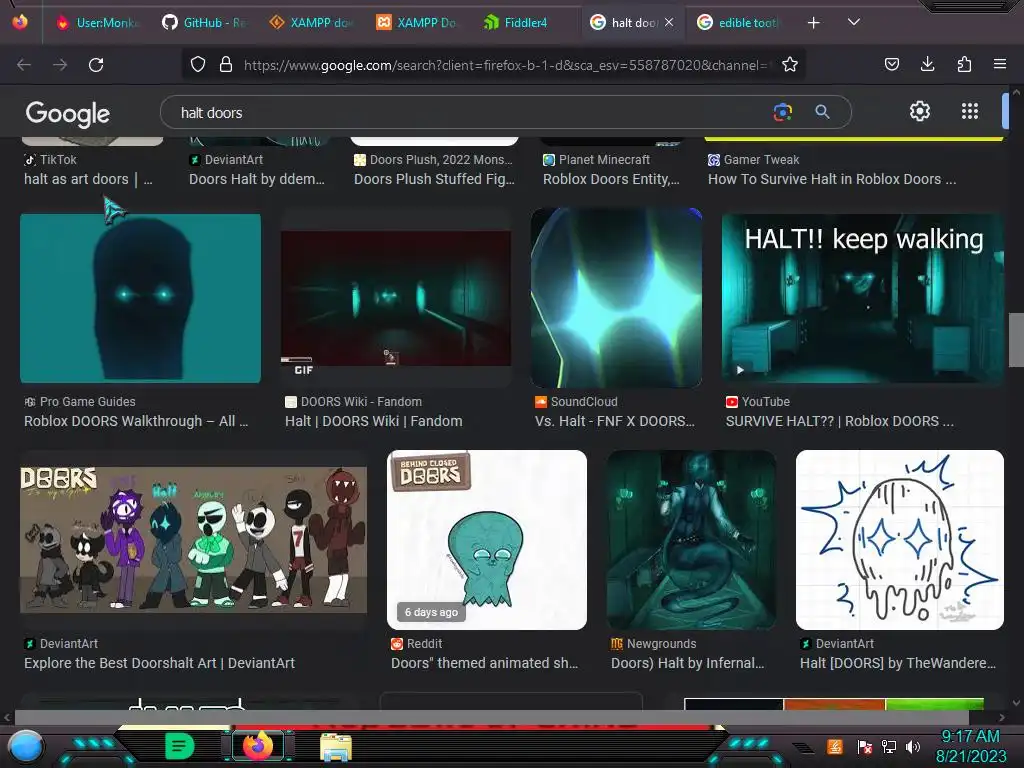
Task: Click the Gamer Tweak source label
Action: tap(761, 159)
